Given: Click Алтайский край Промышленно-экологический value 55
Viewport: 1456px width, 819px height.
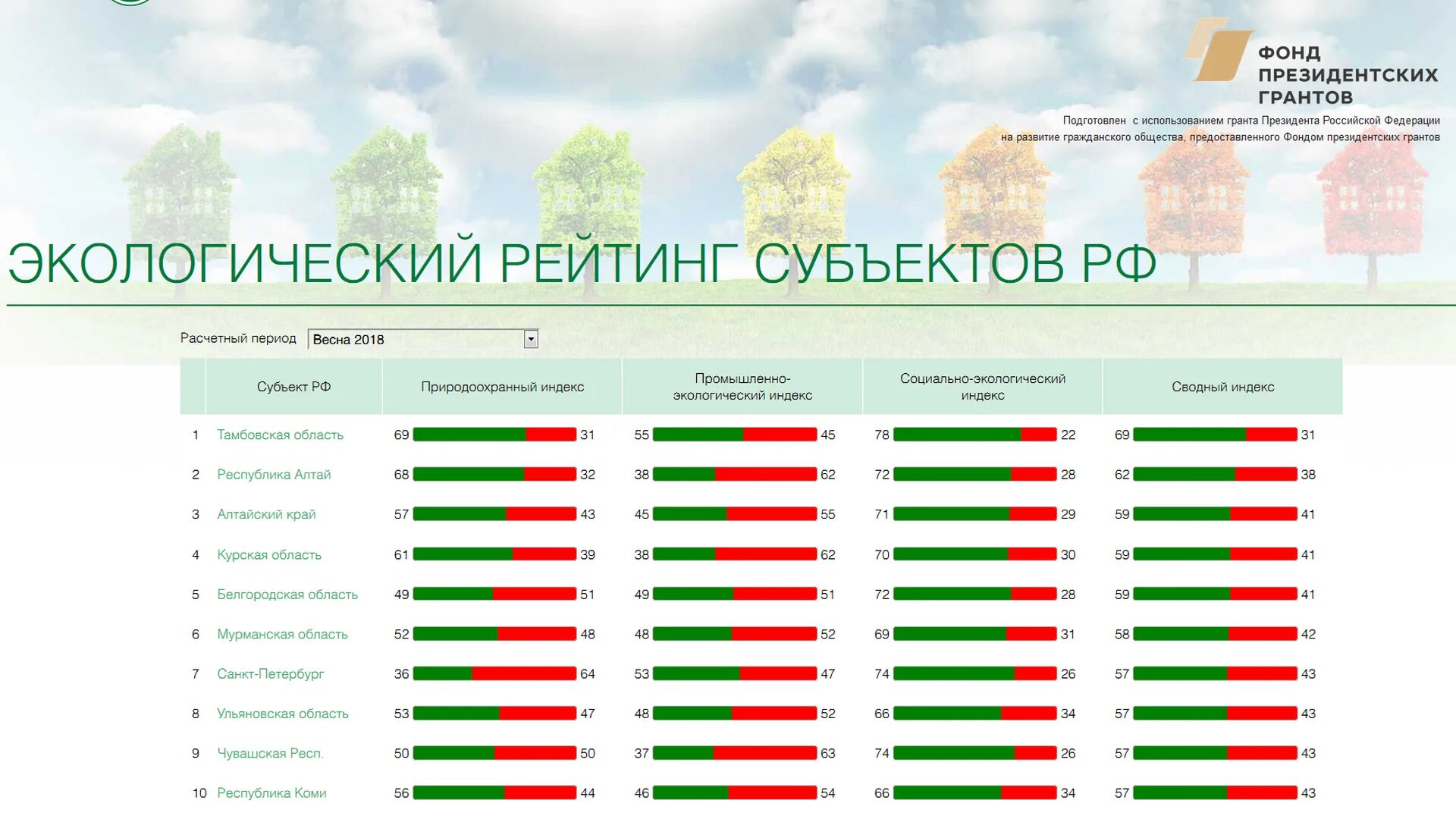Looking at the screenshot, I should [827, 514].
